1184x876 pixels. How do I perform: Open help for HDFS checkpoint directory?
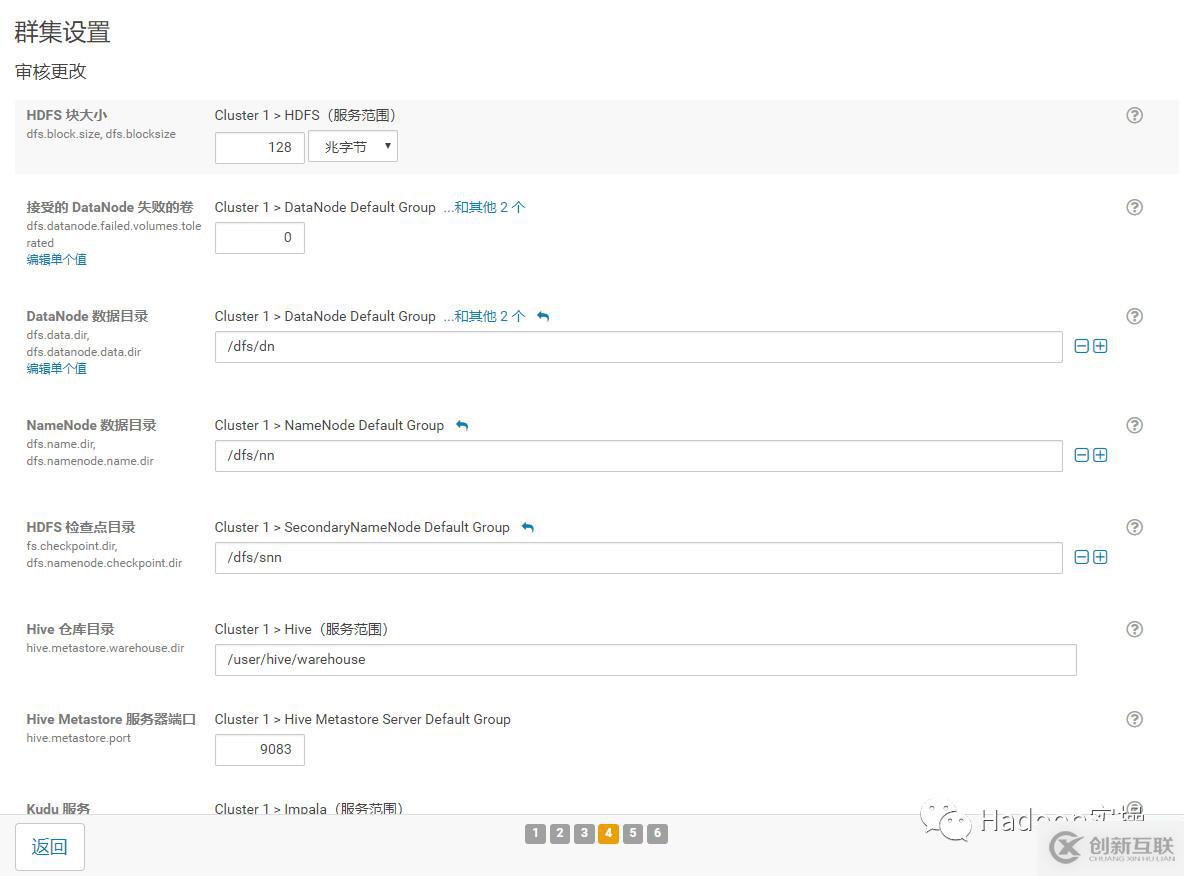[x=1134, y=527]
